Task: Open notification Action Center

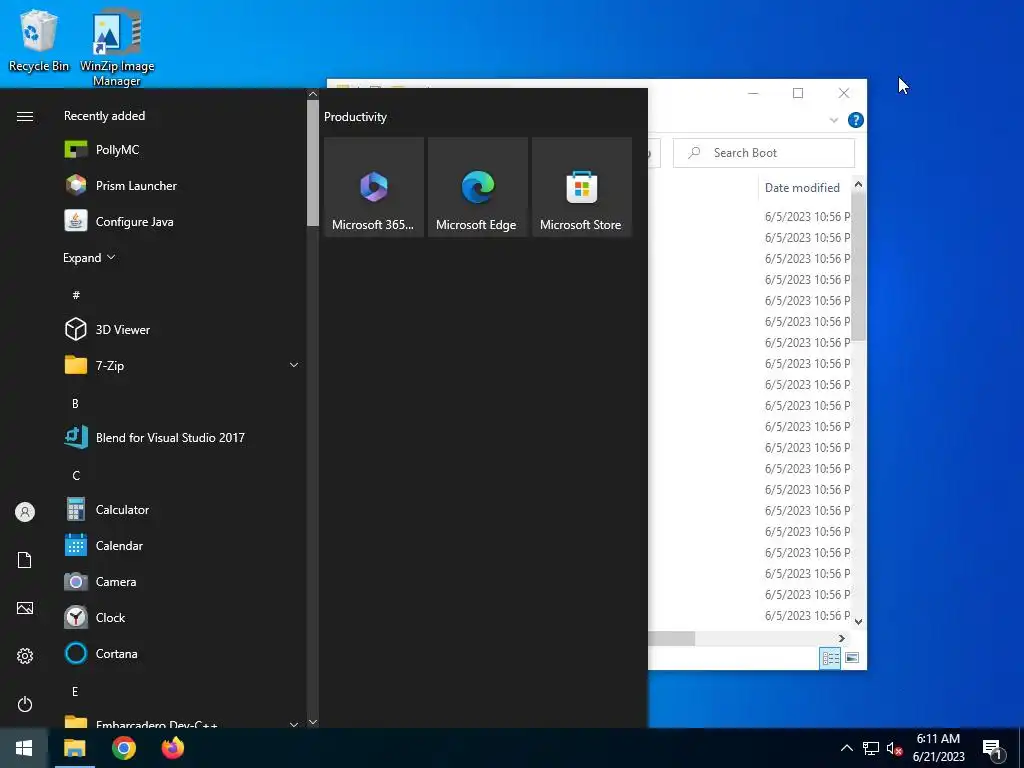Action: point(993,749)
